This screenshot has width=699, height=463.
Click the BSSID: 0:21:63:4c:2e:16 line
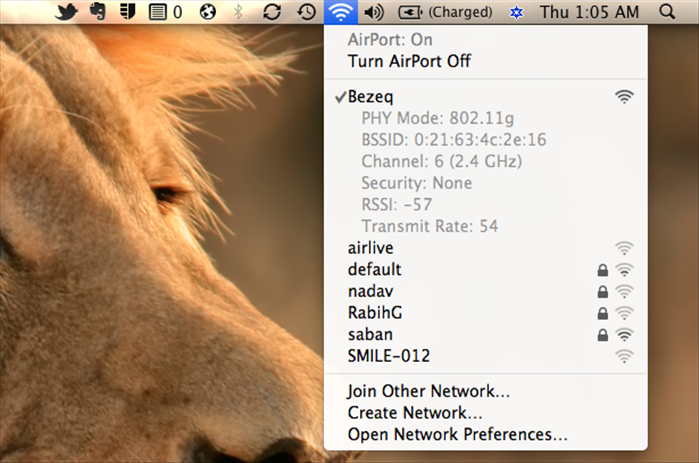[454, 140]
